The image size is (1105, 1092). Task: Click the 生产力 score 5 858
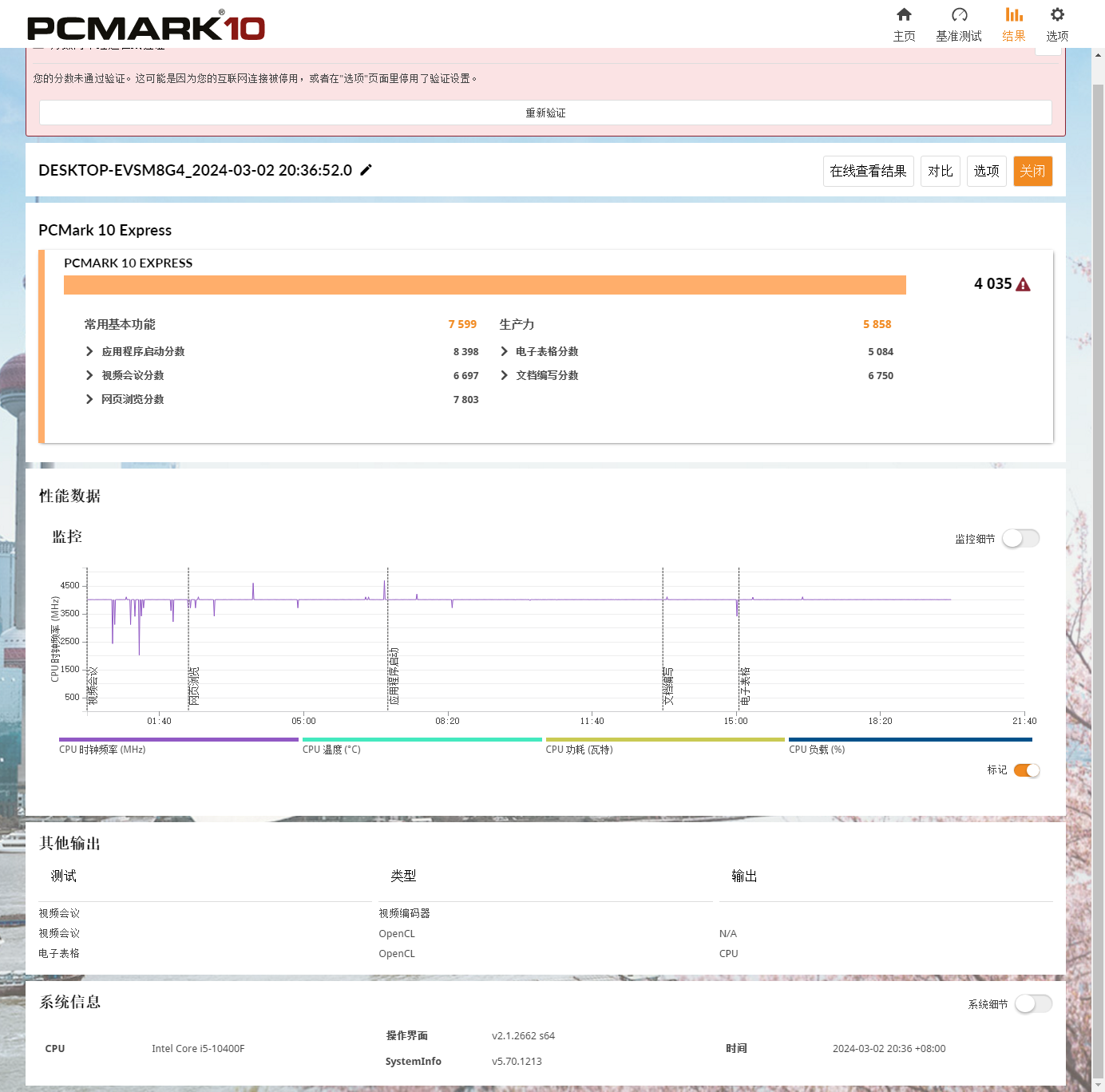coord(877,324)
